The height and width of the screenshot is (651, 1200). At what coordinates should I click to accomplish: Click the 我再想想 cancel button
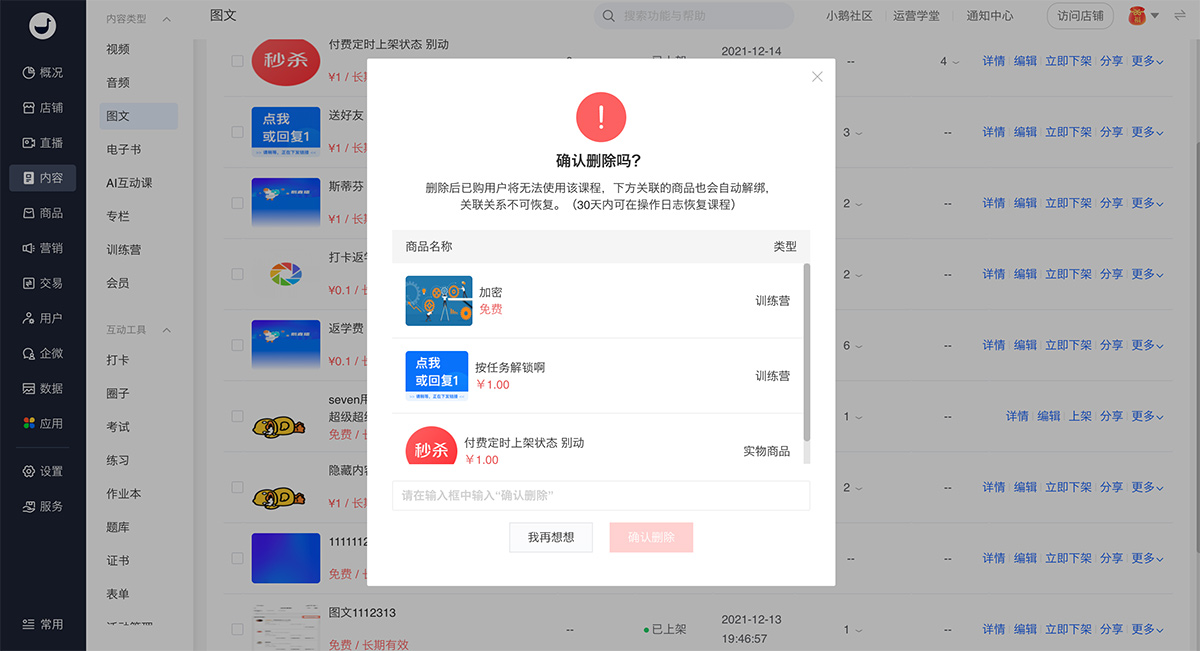tap(550, 537)
